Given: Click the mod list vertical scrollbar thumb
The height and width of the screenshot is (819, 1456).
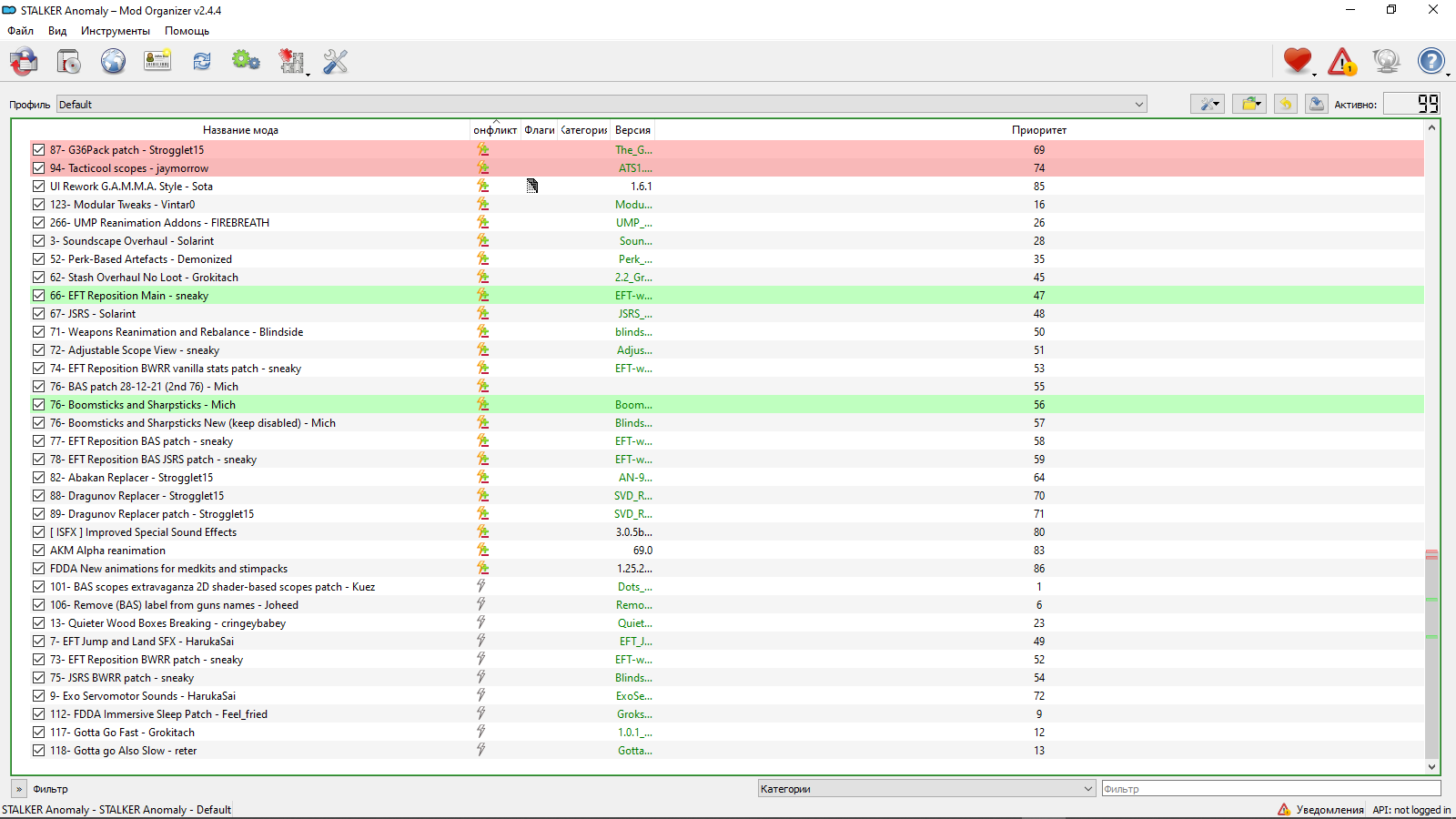Looking at the screenshot, I should pos(1431,654).
